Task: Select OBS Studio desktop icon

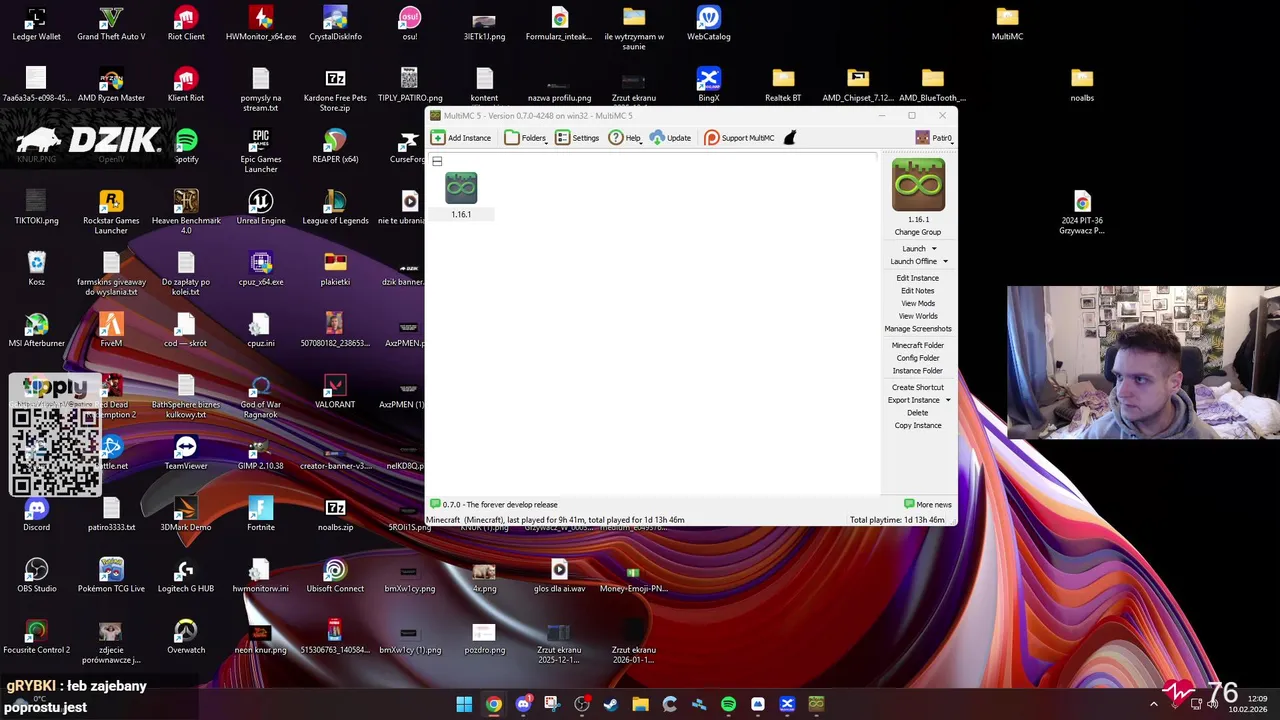Action: (36, 576)
